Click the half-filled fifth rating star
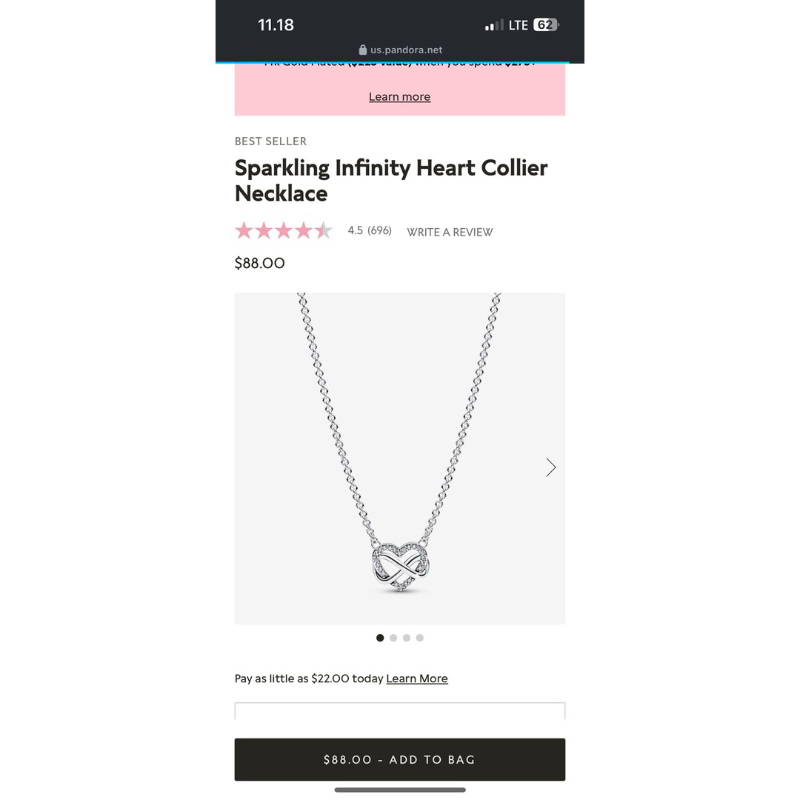The width and height of the screenshot is (800, 800). pos(323,231)
